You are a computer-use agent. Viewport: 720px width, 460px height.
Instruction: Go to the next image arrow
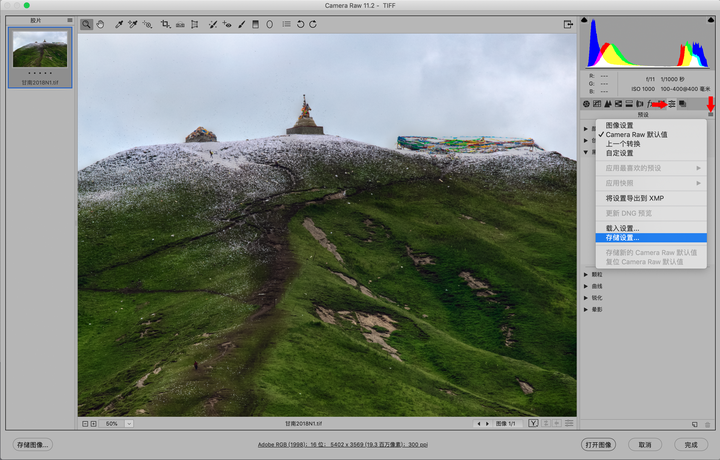click(487, 424)
